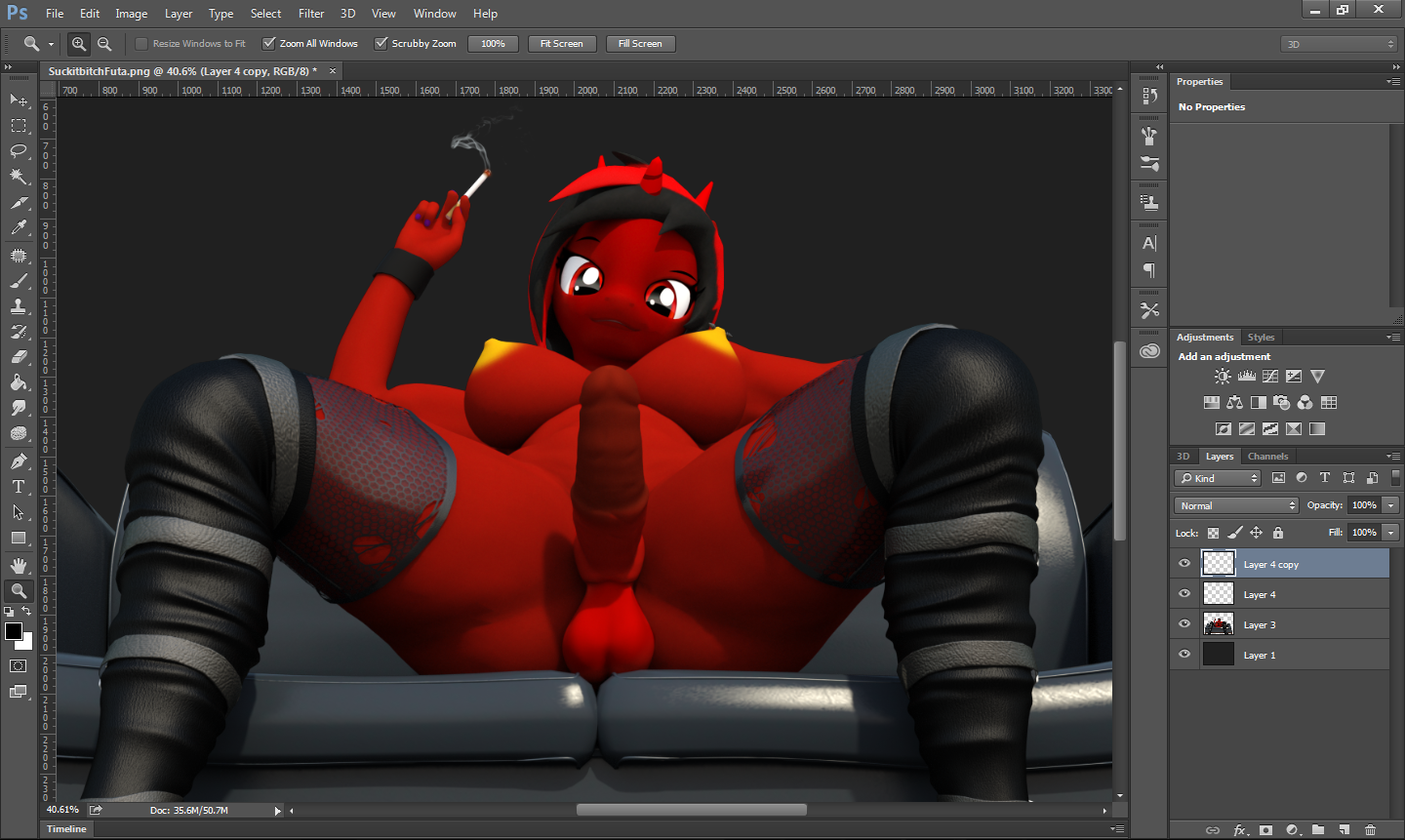Click the Zoom Out magnifier icon
Viewport: 1405px width, 840px height.
[104, 44]
